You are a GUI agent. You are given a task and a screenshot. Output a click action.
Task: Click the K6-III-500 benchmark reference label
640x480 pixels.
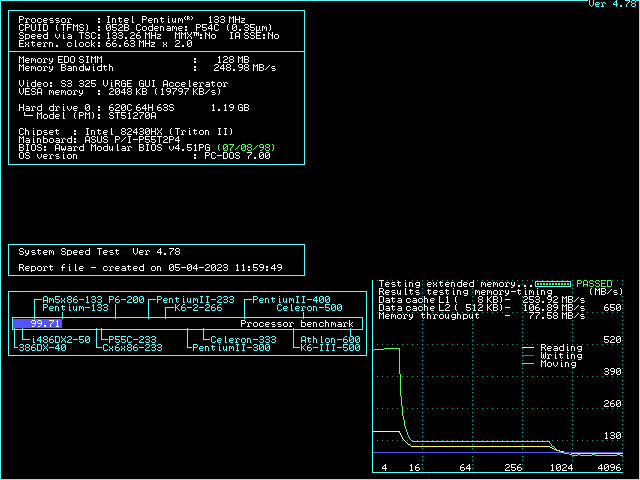click(331, 348)
